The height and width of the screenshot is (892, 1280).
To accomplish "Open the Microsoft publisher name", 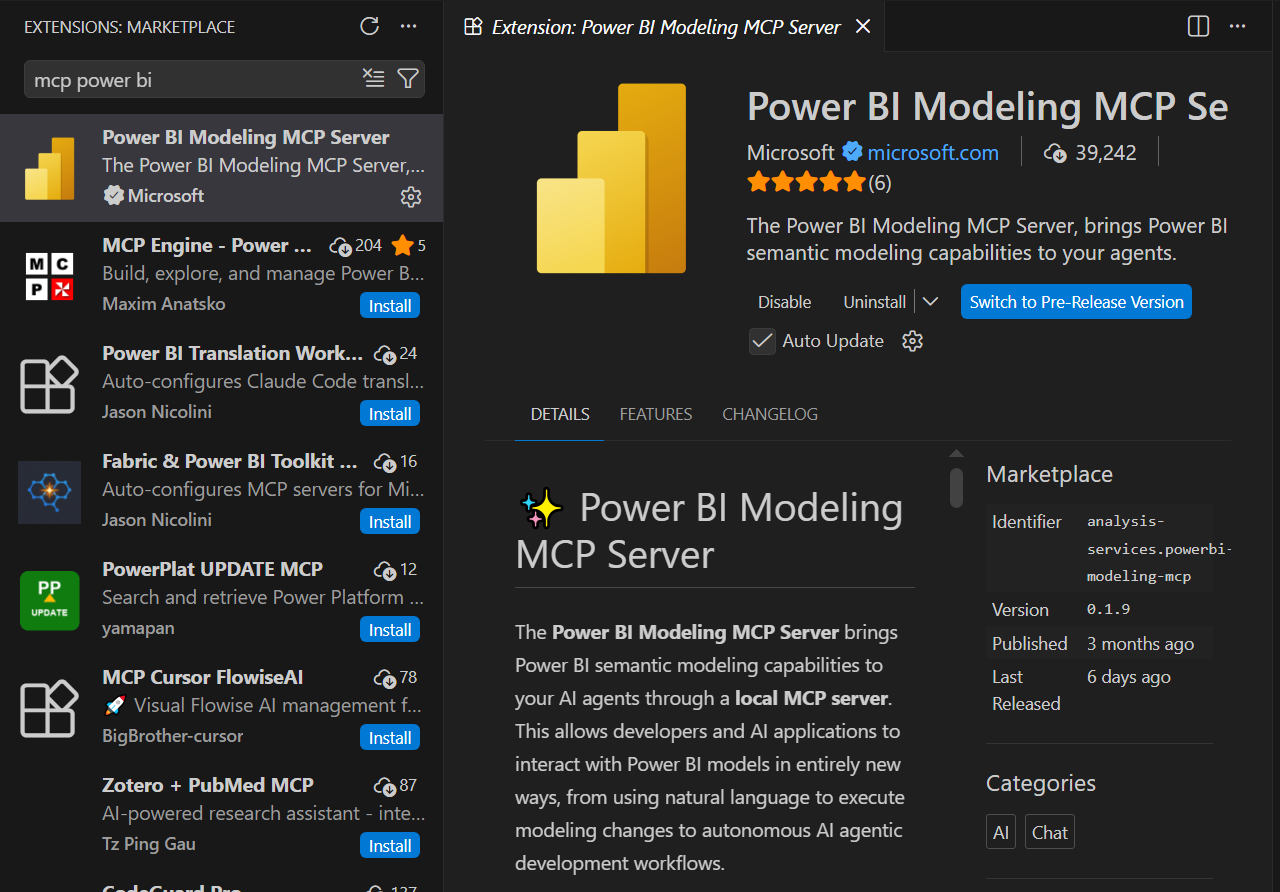I will [x=790, y=152].
